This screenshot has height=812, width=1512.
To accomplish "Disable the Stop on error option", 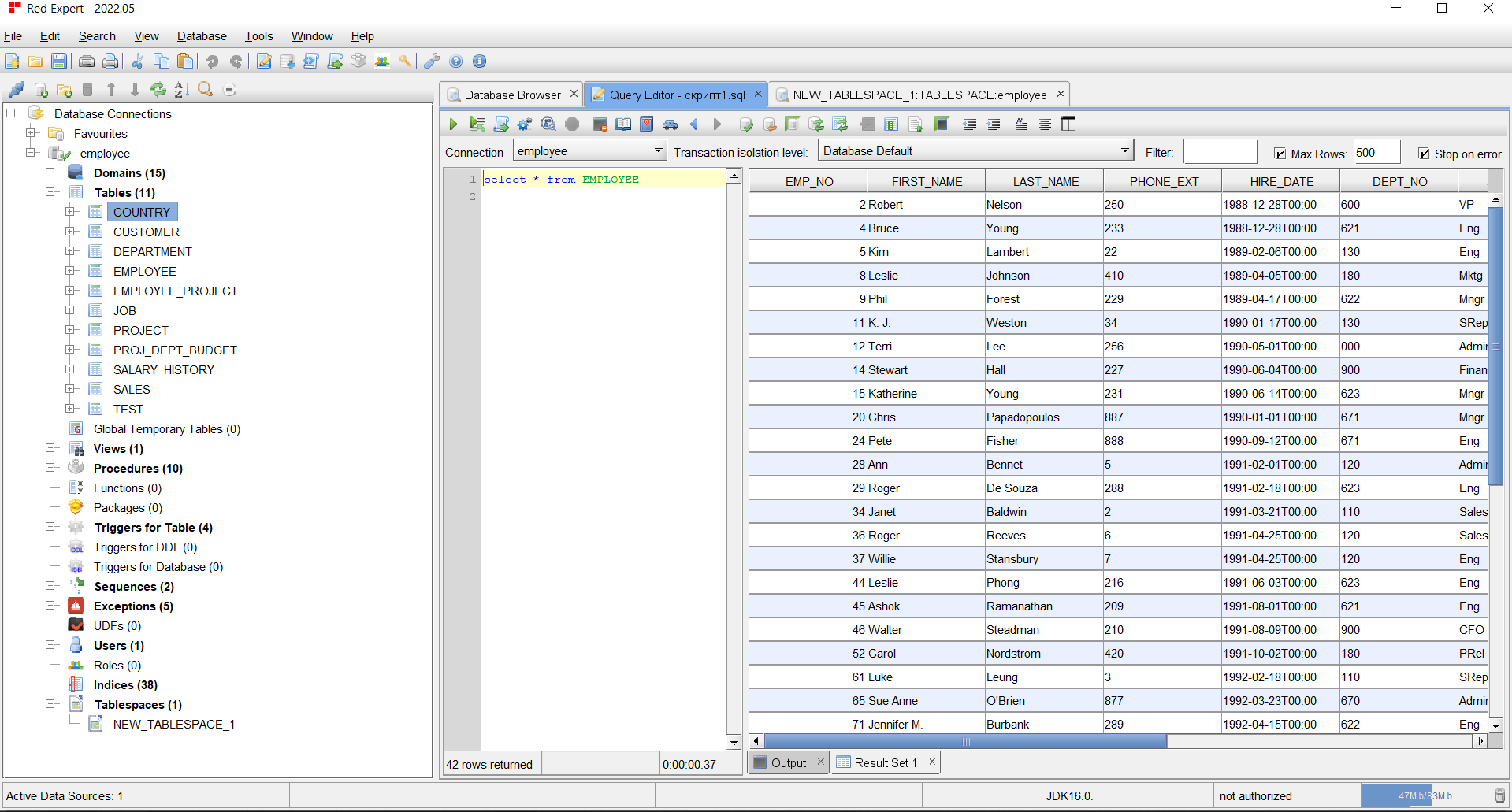I will click(1425, 154).
